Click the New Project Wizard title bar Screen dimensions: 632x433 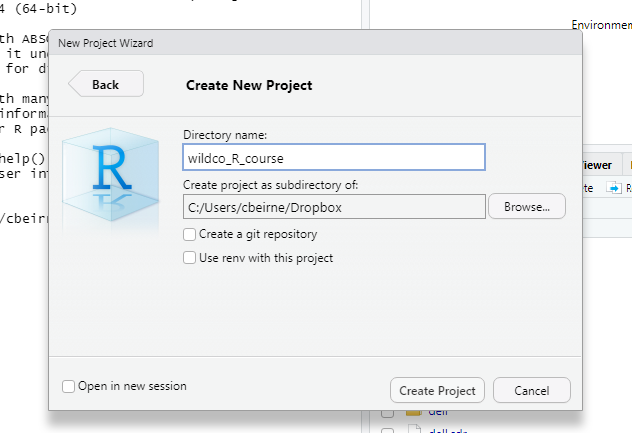click(x=315, y=43)
